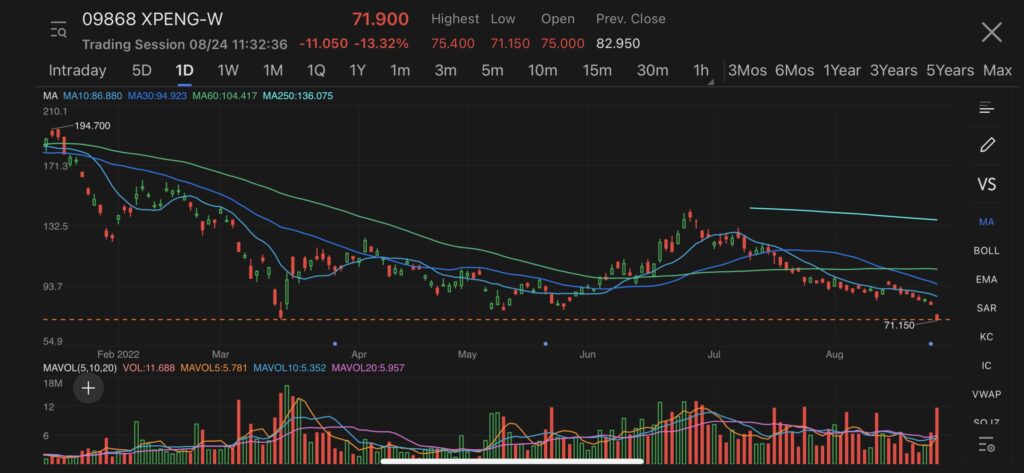Select the 1m minute chart tab
1024x473 pixels.
pyautogui.click(x=400, y=71)
